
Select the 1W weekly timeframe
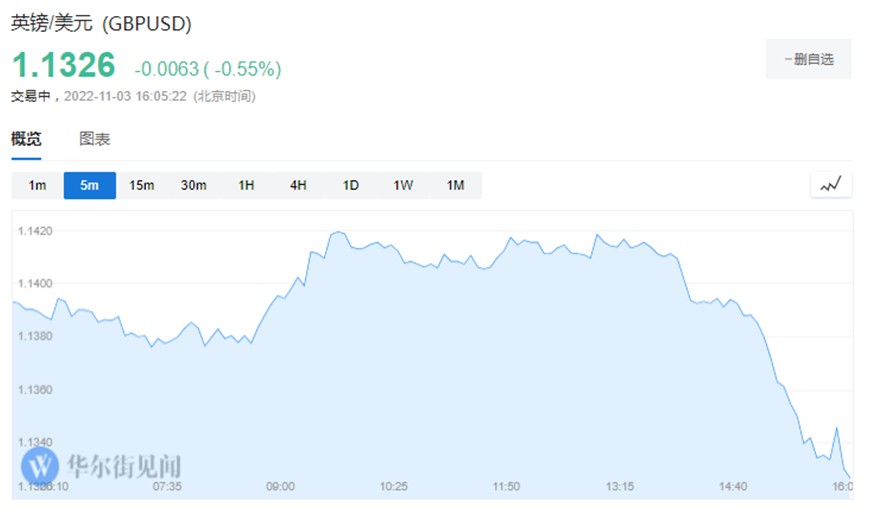(403, 185)
